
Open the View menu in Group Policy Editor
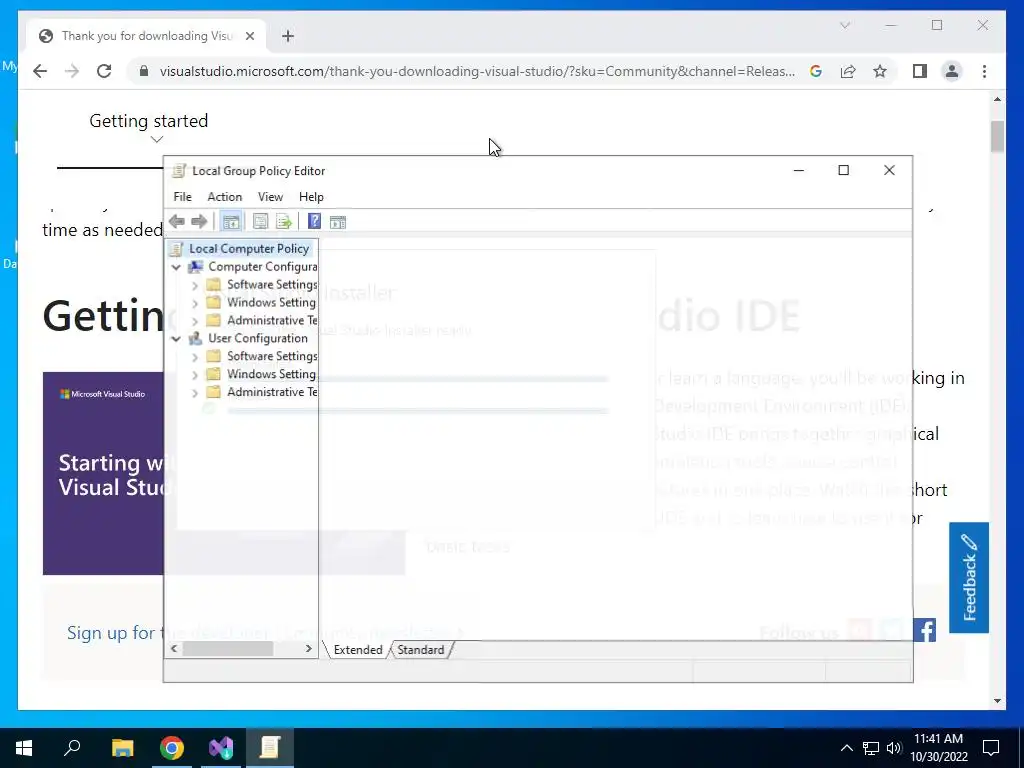(270, 197)
